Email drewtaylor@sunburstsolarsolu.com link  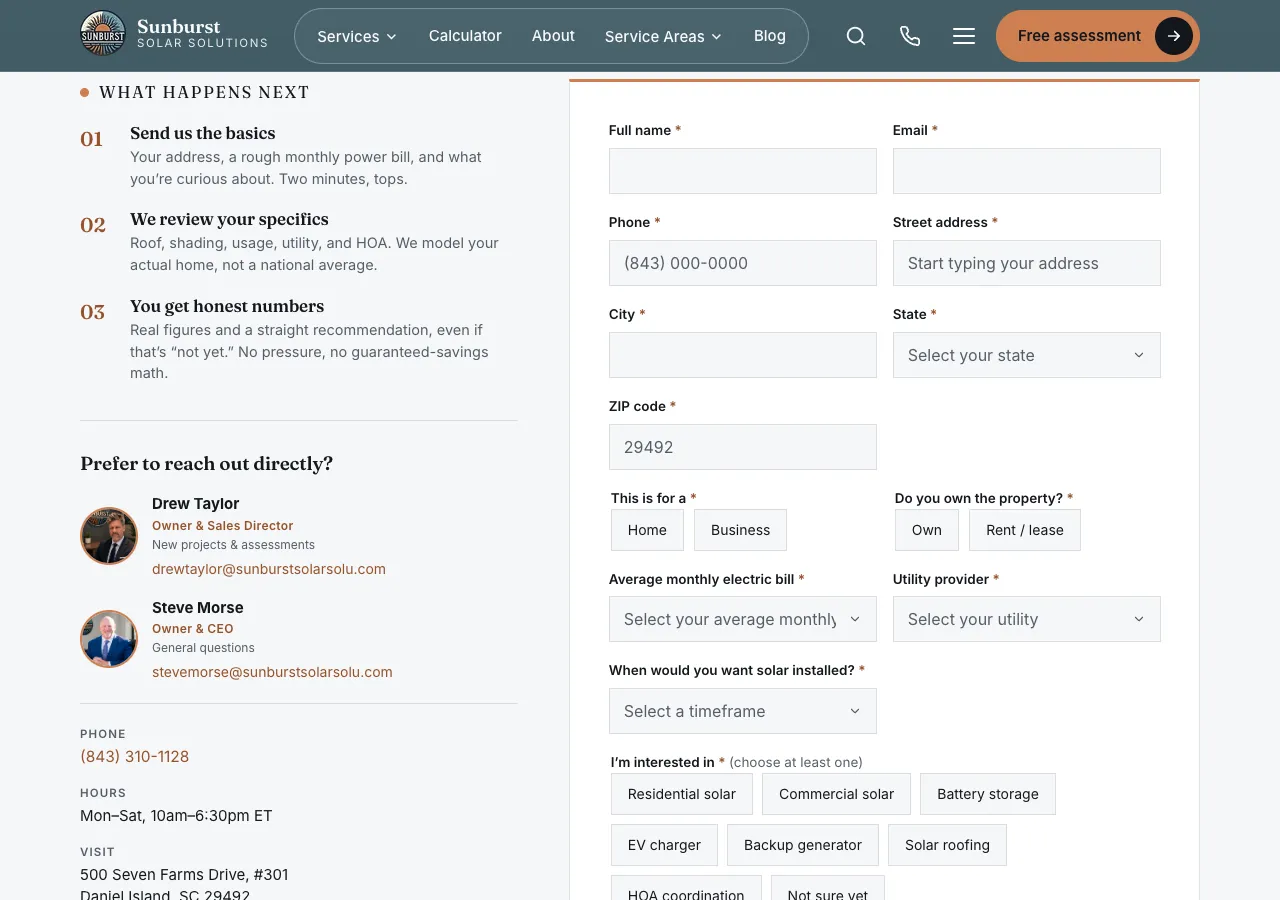[269, 569]
